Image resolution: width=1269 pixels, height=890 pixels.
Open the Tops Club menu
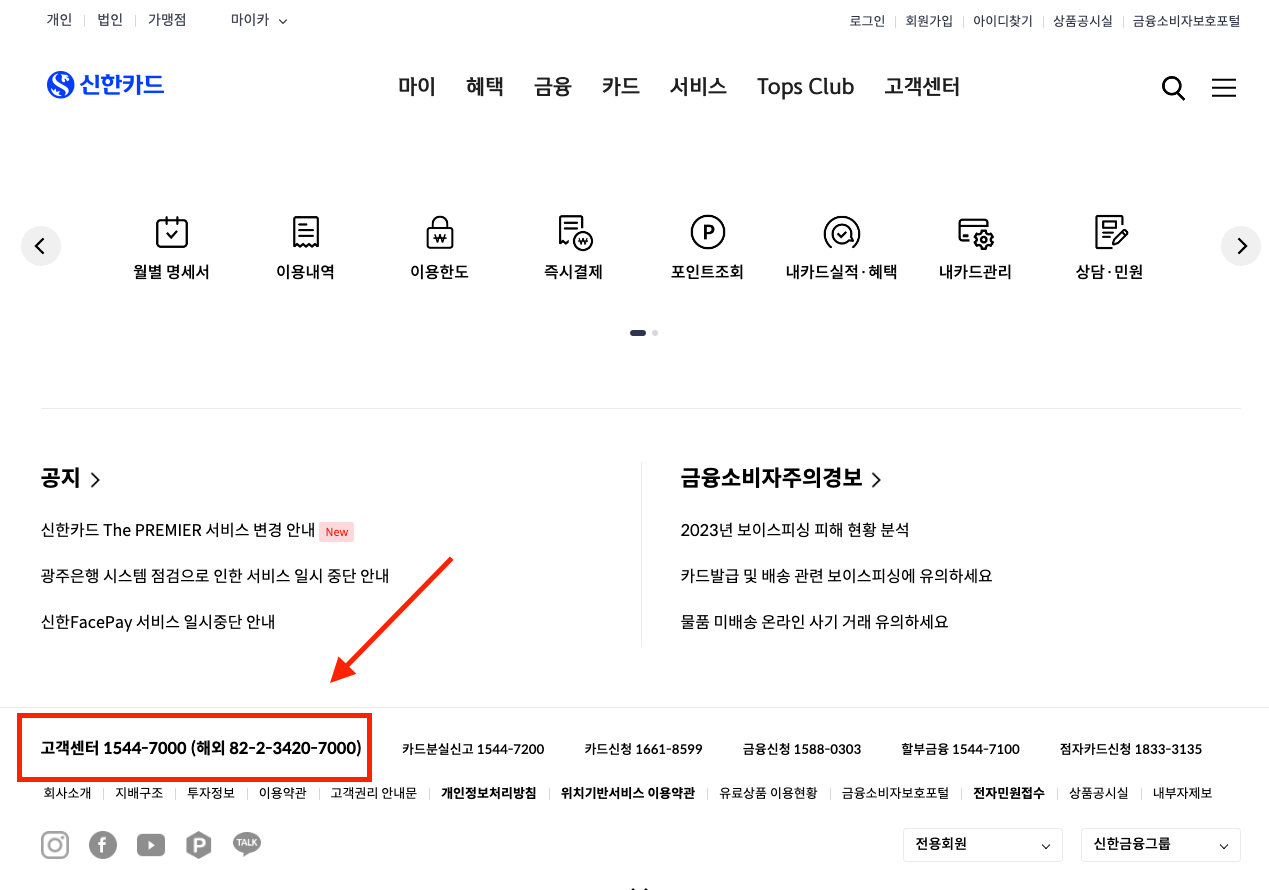(806, 87)
